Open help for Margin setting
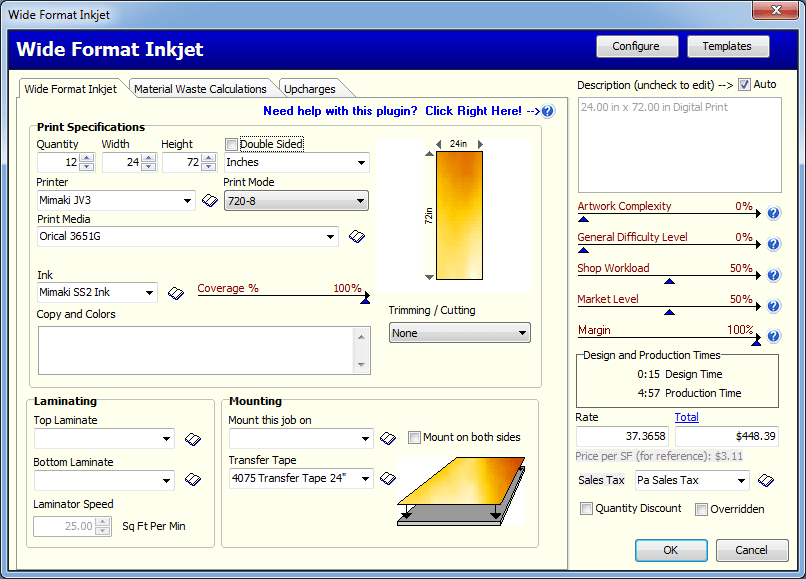Screen dimensions: 806x579 (x=772, y=336)
